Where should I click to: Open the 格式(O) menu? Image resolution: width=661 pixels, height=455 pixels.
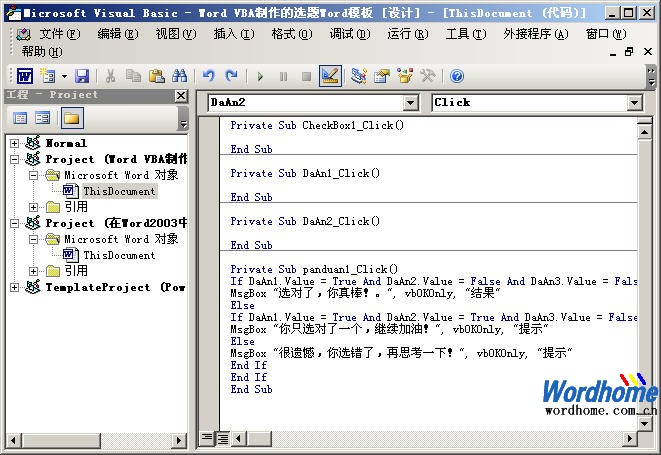coord(292,34)
